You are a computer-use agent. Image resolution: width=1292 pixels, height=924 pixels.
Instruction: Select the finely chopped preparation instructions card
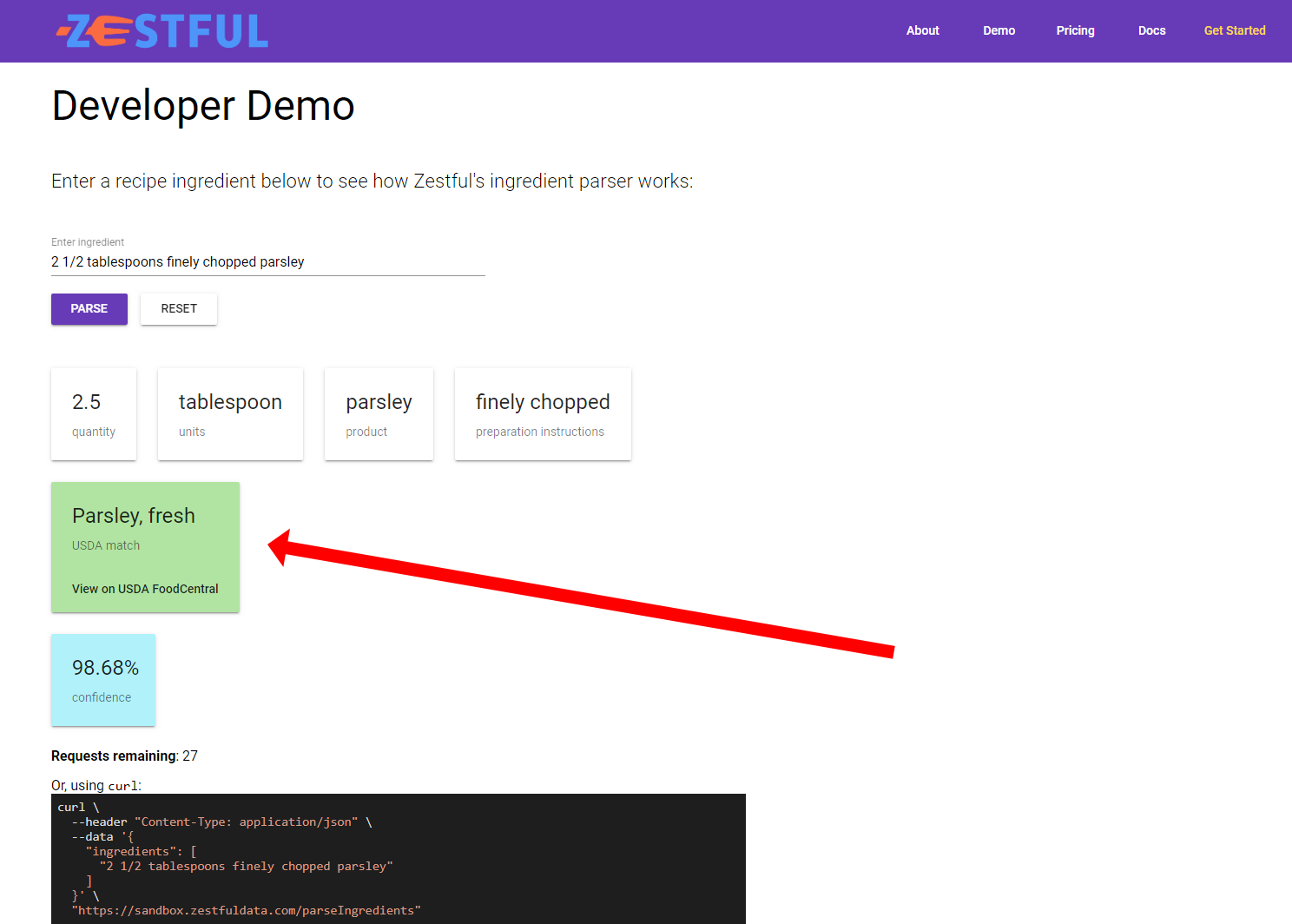pyautogui.click(x=543, y=414)
